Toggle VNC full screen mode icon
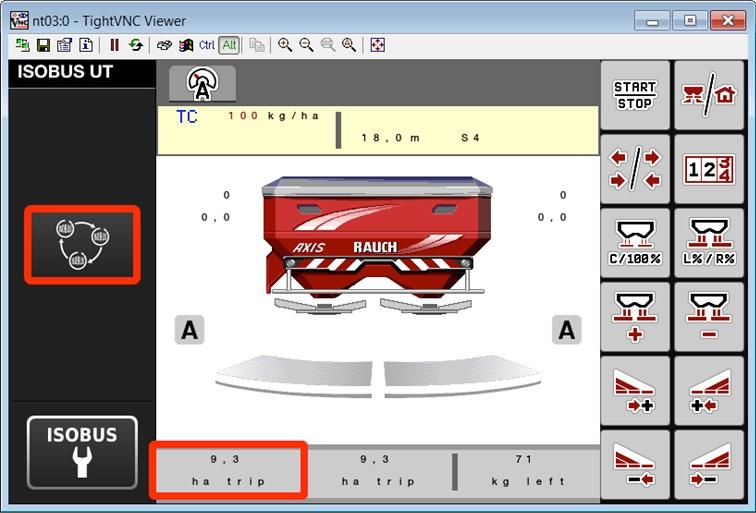 point(377,45)
